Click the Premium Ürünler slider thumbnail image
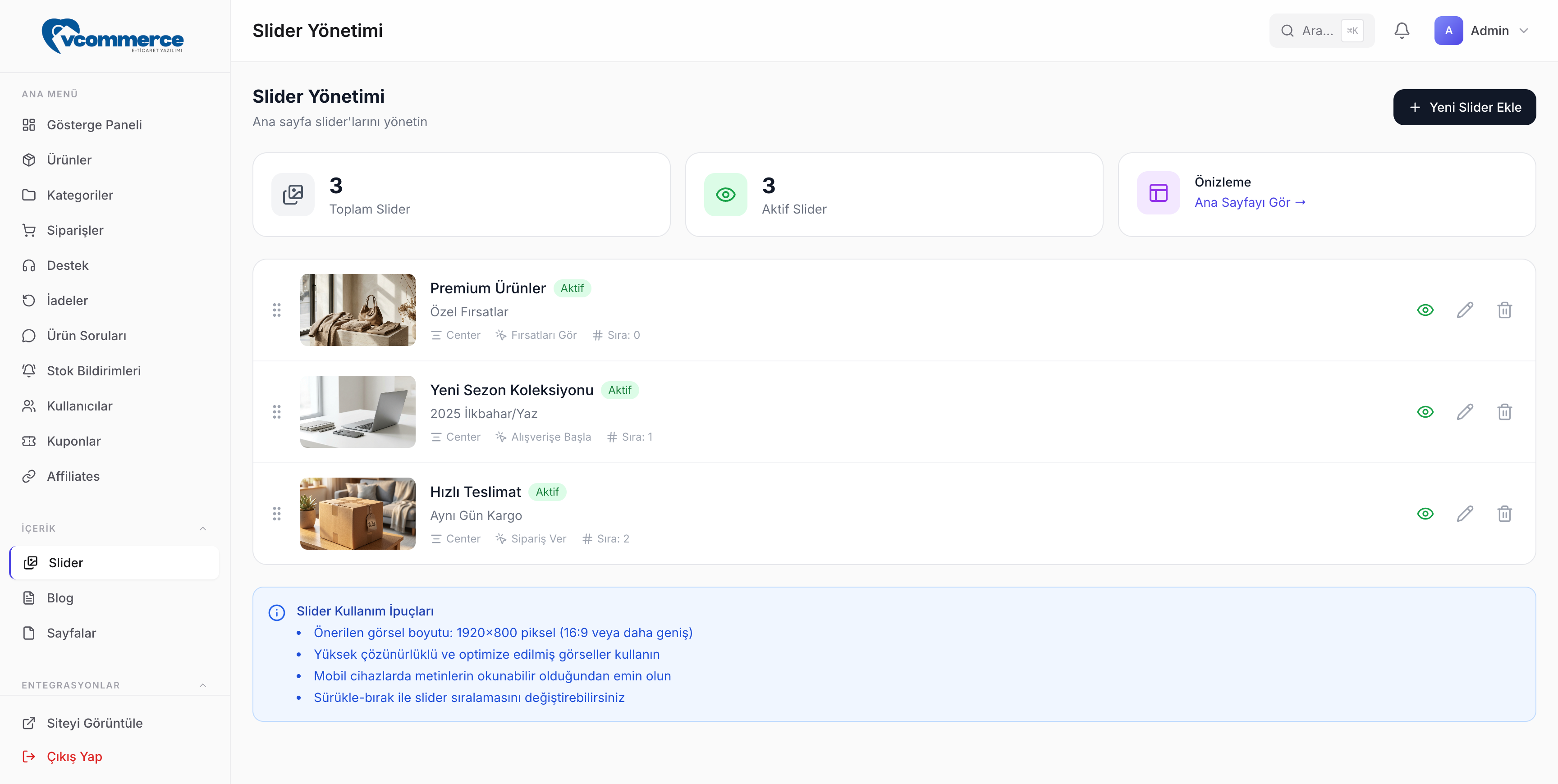 coord(357,310)
